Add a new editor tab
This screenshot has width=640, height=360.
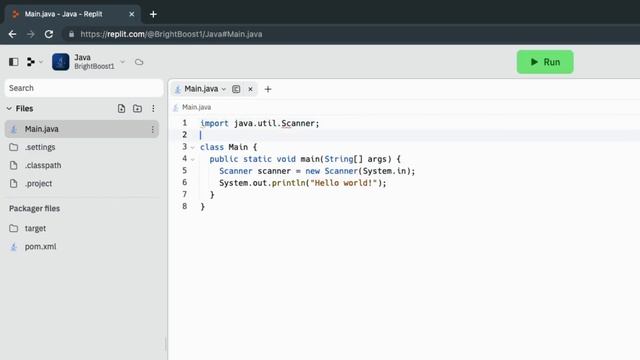(x=268, y=89)
